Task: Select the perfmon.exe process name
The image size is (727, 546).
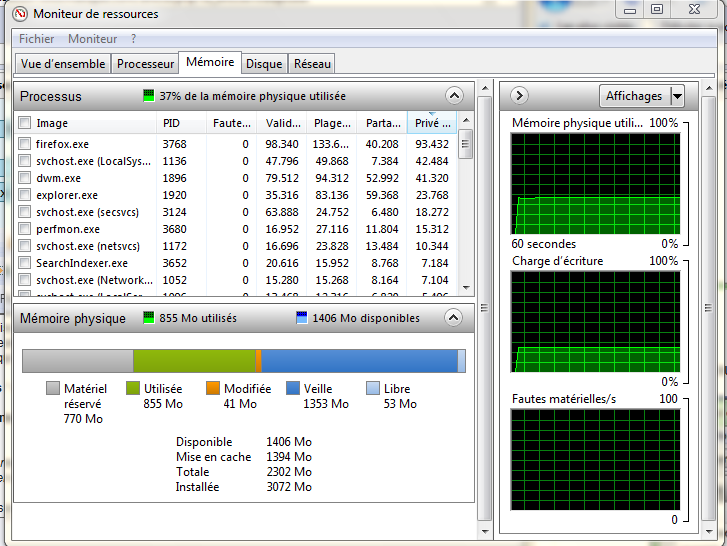Action: point(68,229)
